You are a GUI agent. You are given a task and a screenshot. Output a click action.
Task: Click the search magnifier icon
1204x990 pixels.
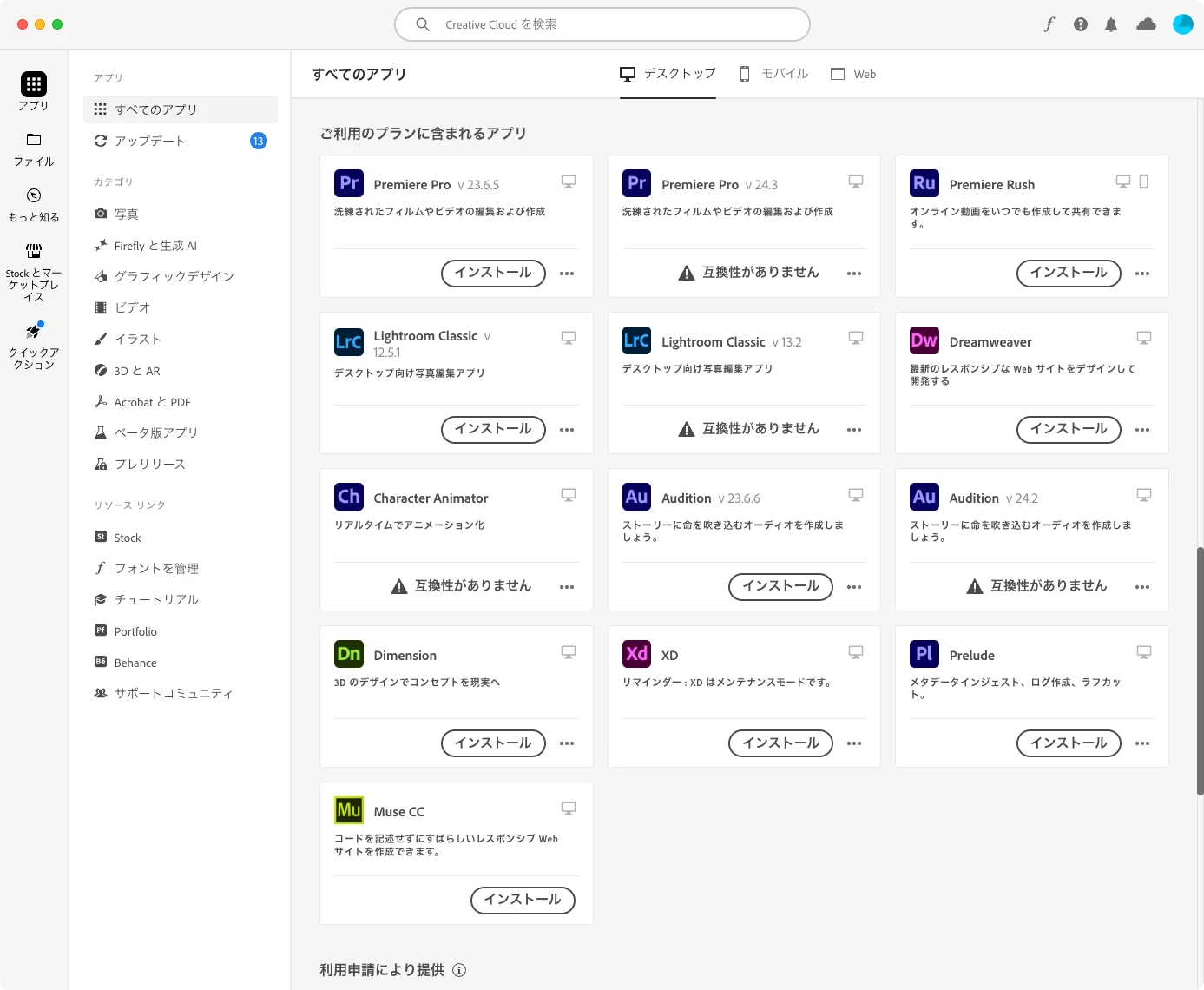tap(423, 24)
